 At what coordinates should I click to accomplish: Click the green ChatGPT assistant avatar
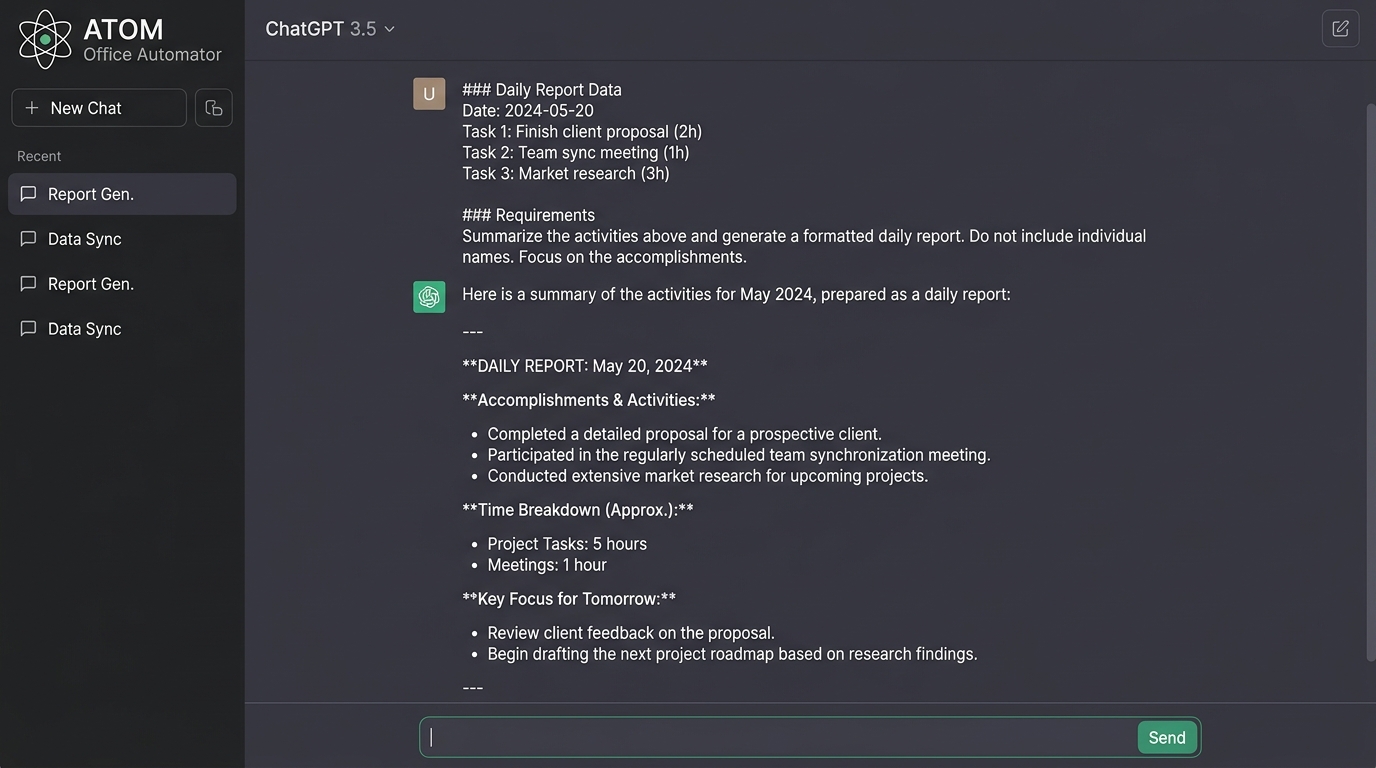[429, 297]
